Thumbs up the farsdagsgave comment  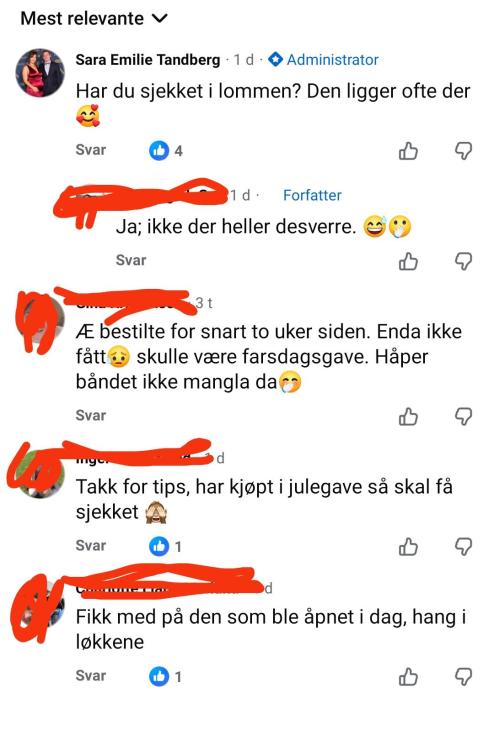(x=408, y=416)
